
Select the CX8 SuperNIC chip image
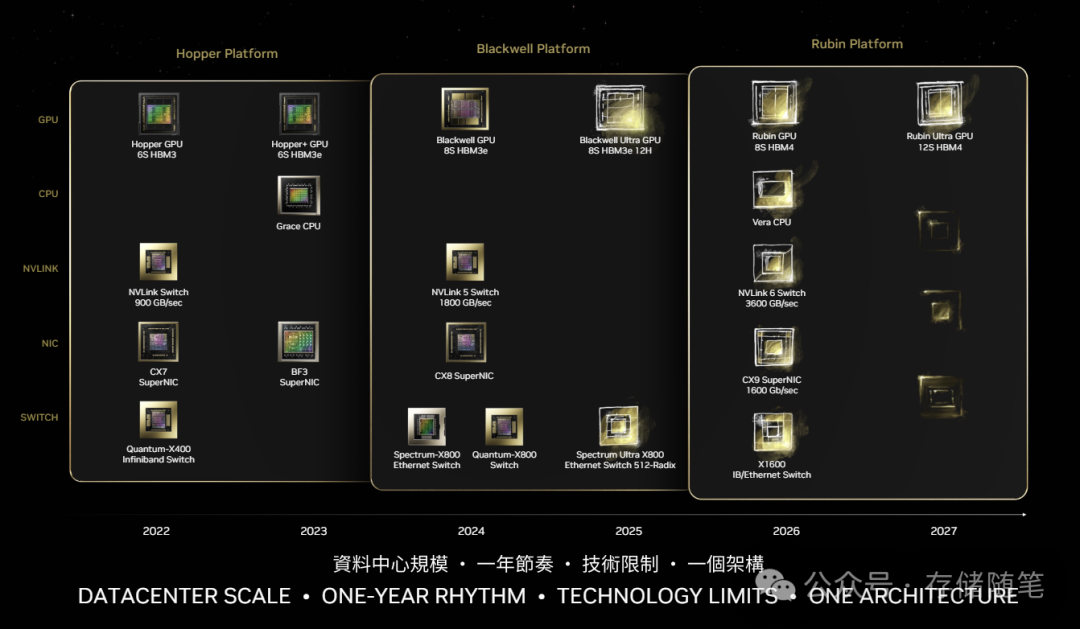(x=466, y=342)
